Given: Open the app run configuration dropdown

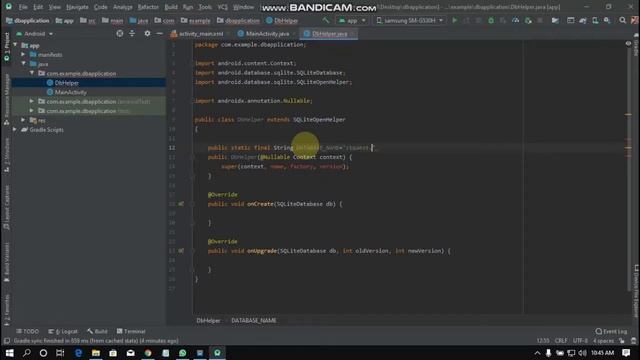Looking at the screenshot, I should 351,20.
